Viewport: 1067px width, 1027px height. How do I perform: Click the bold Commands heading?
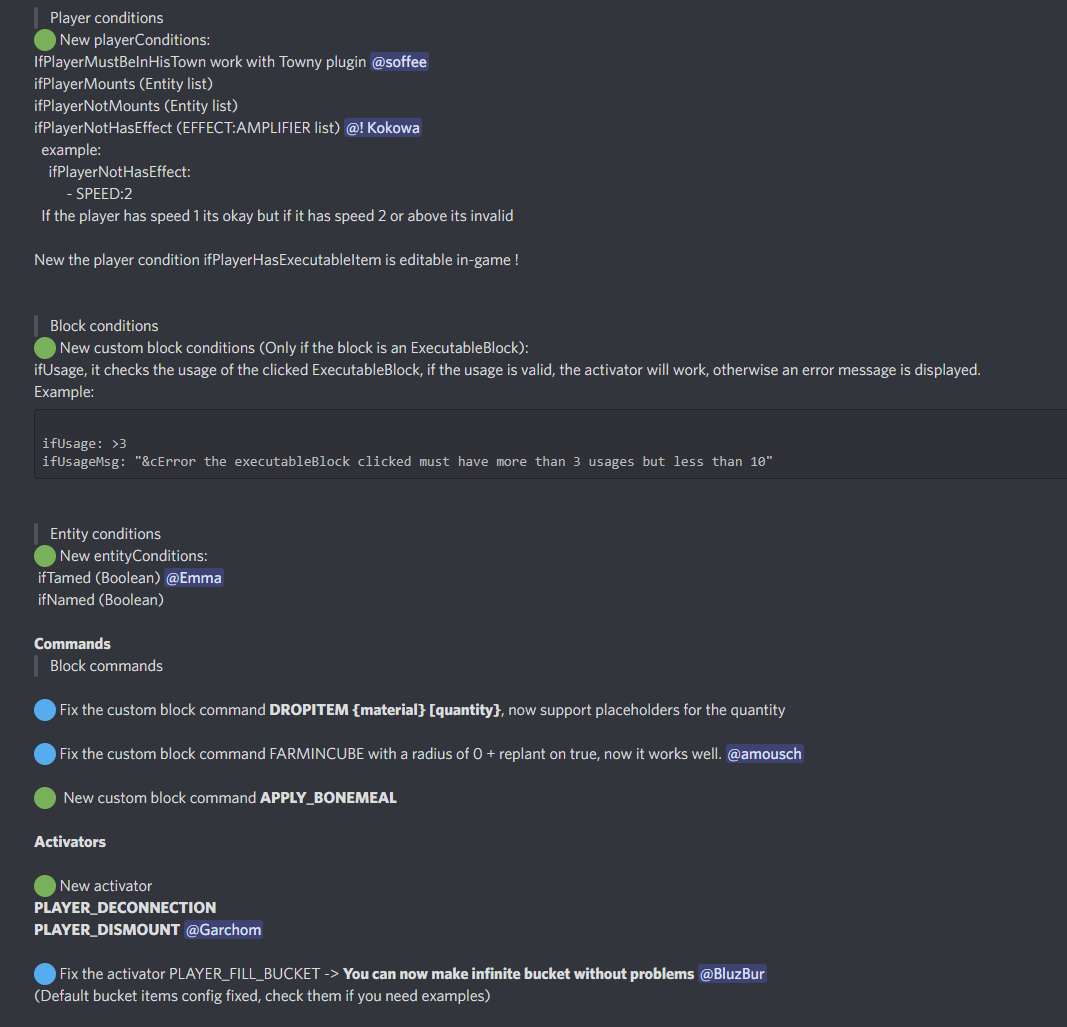point(72,644)
